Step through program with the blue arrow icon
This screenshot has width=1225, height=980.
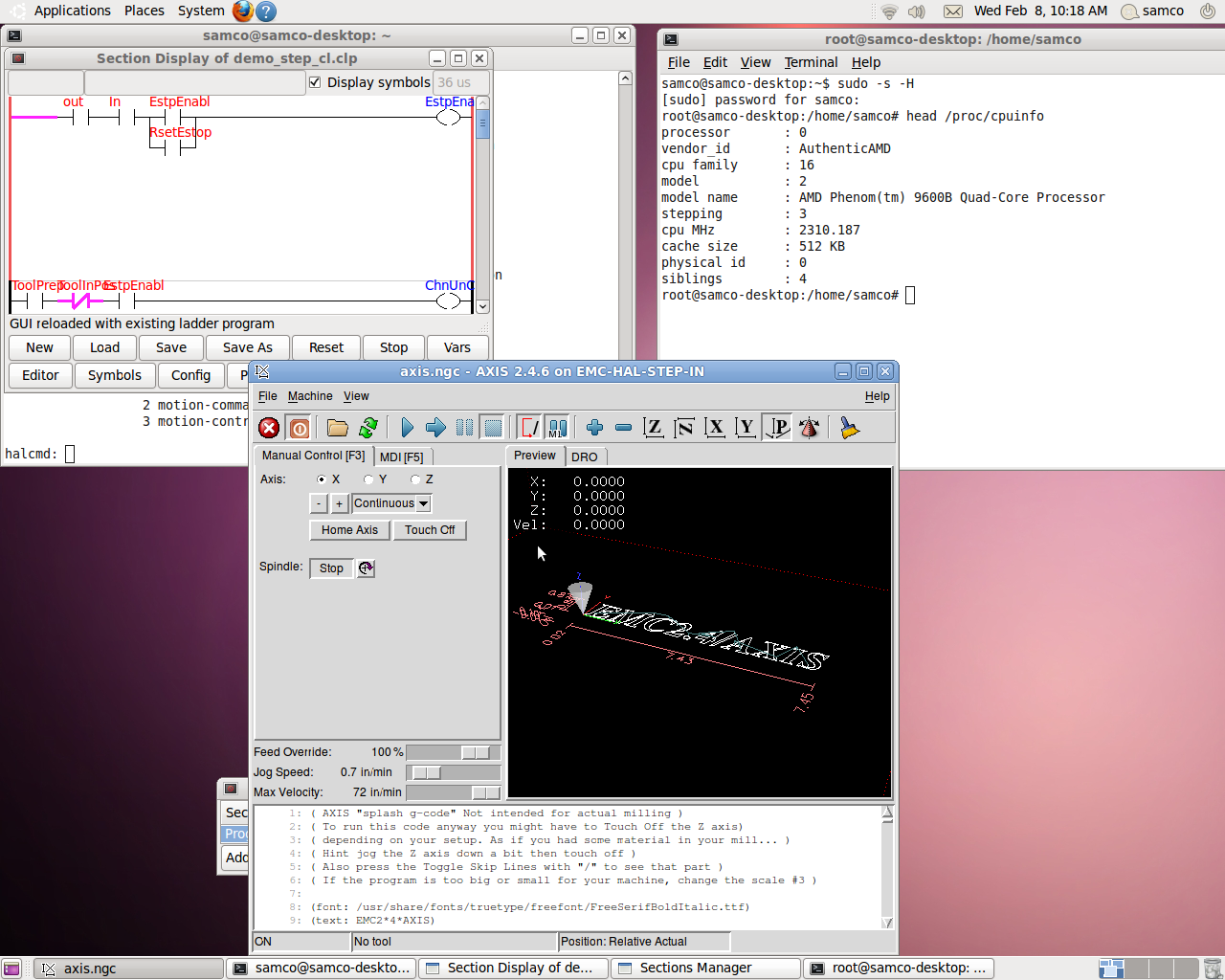click(x=435, y=428)
